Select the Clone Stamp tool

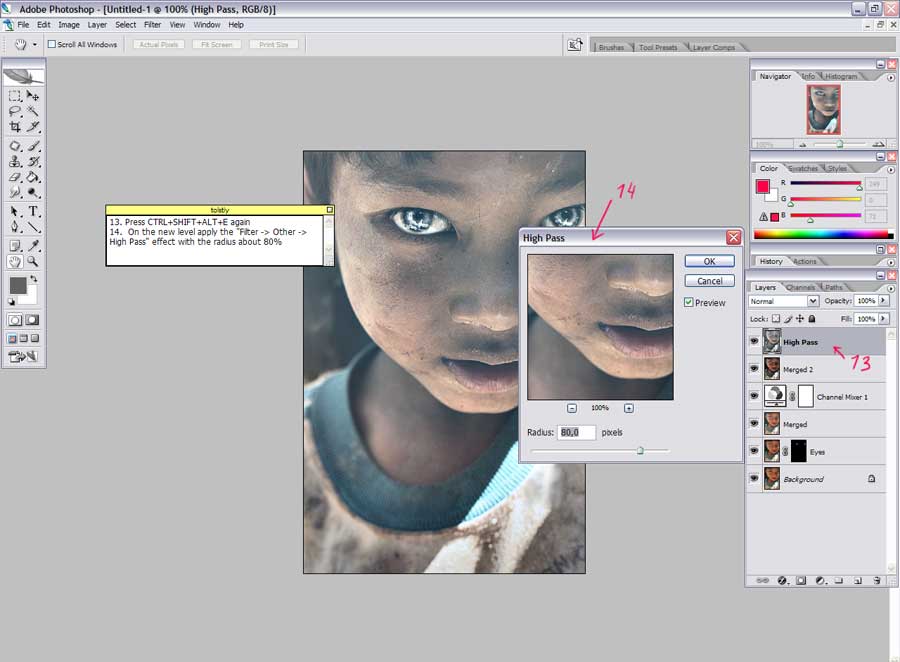[15, 161]
